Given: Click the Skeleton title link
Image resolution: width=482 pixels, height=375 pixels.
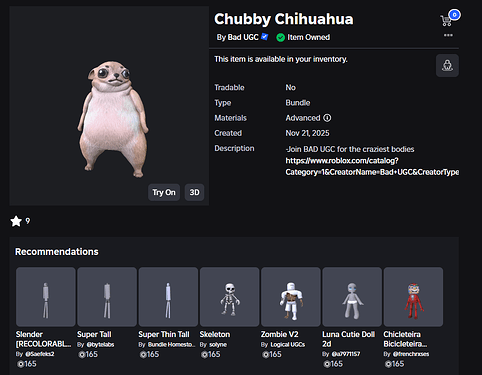Looking at the screenshot, I should coord(215,334).
